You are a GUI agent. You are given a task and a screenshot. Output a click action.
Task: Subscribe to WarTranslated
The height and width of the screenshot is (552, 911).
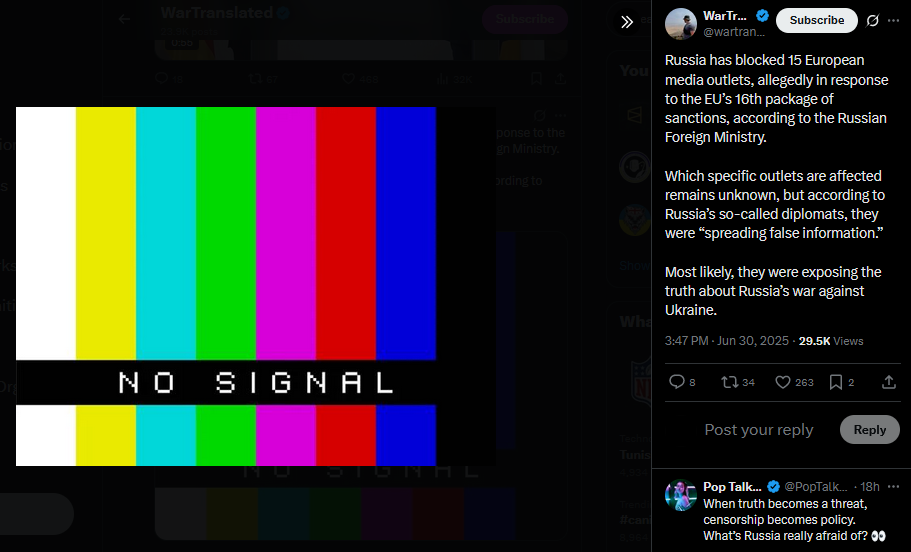point(816,20)
